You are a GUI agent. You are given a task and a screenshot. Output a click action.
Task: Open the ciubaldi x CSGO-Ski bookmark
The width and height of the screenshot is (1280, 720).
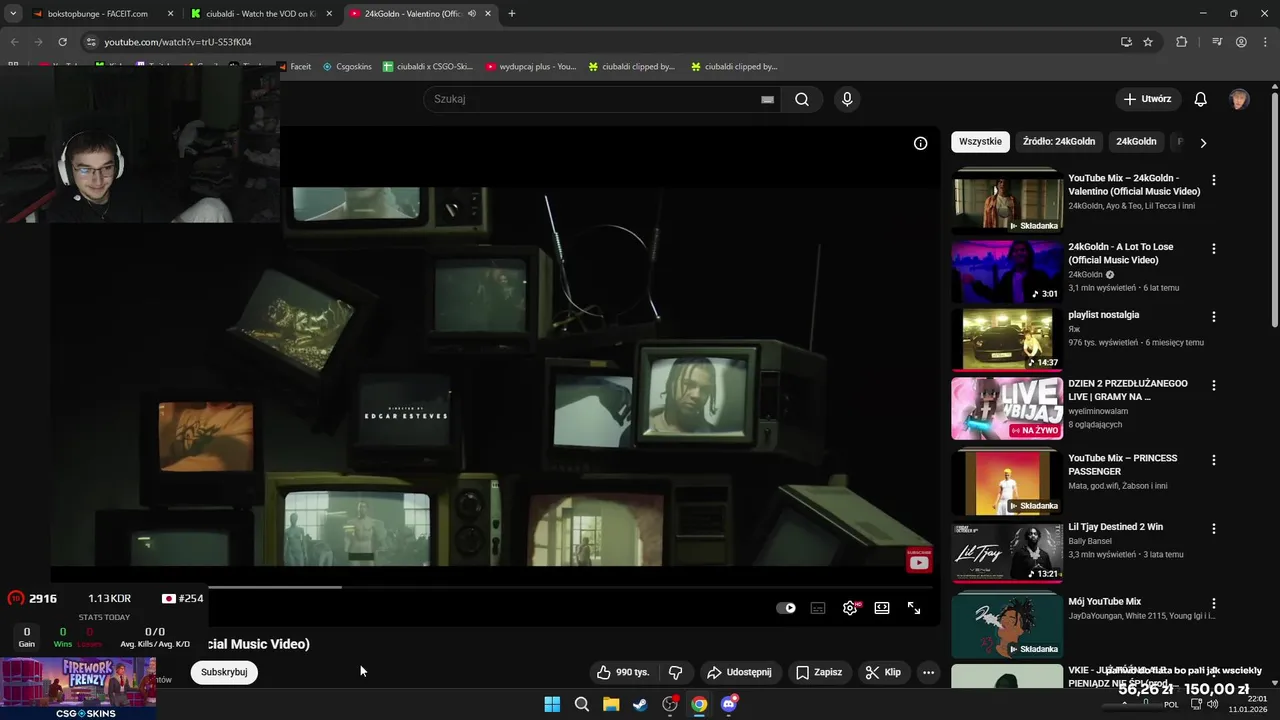coord(428,67)
